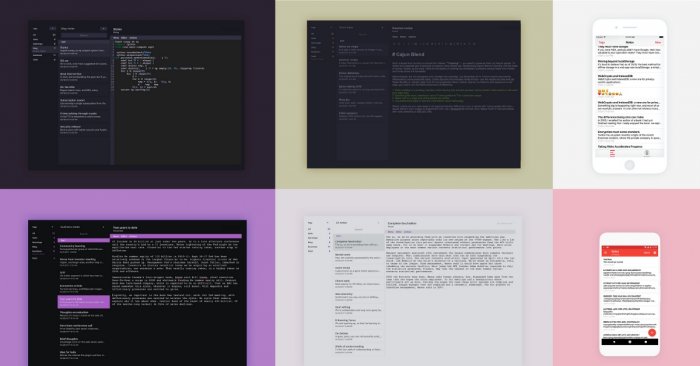Viewport: 700px width, 366px height.
Task: Click the search field in light gray window
Action: [358, 229]
